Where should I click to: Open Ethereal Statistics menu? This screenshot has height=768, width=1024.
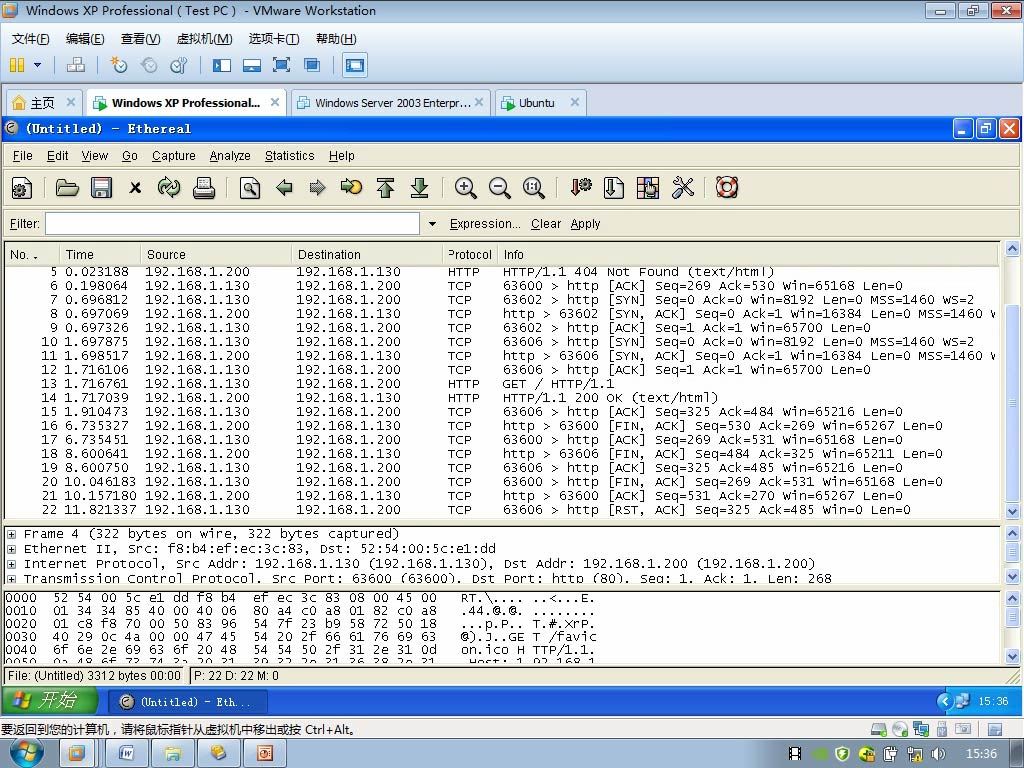[x=289, y=155]
